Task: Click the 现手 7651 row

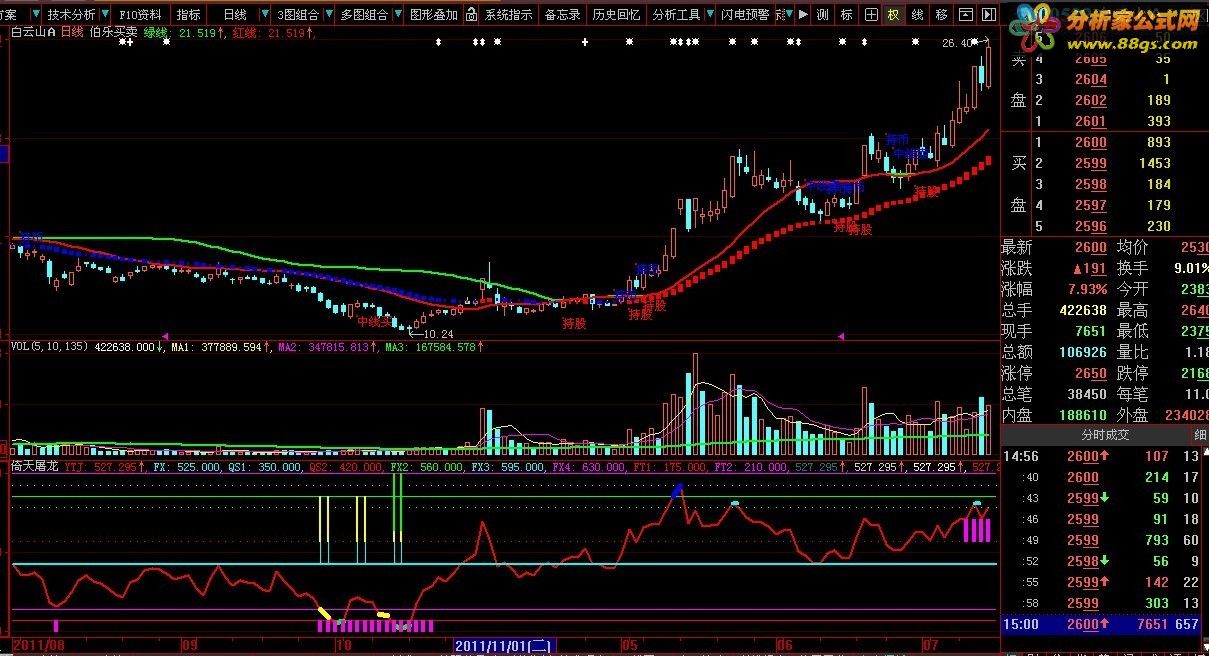Action: [x=1054, y=331]
